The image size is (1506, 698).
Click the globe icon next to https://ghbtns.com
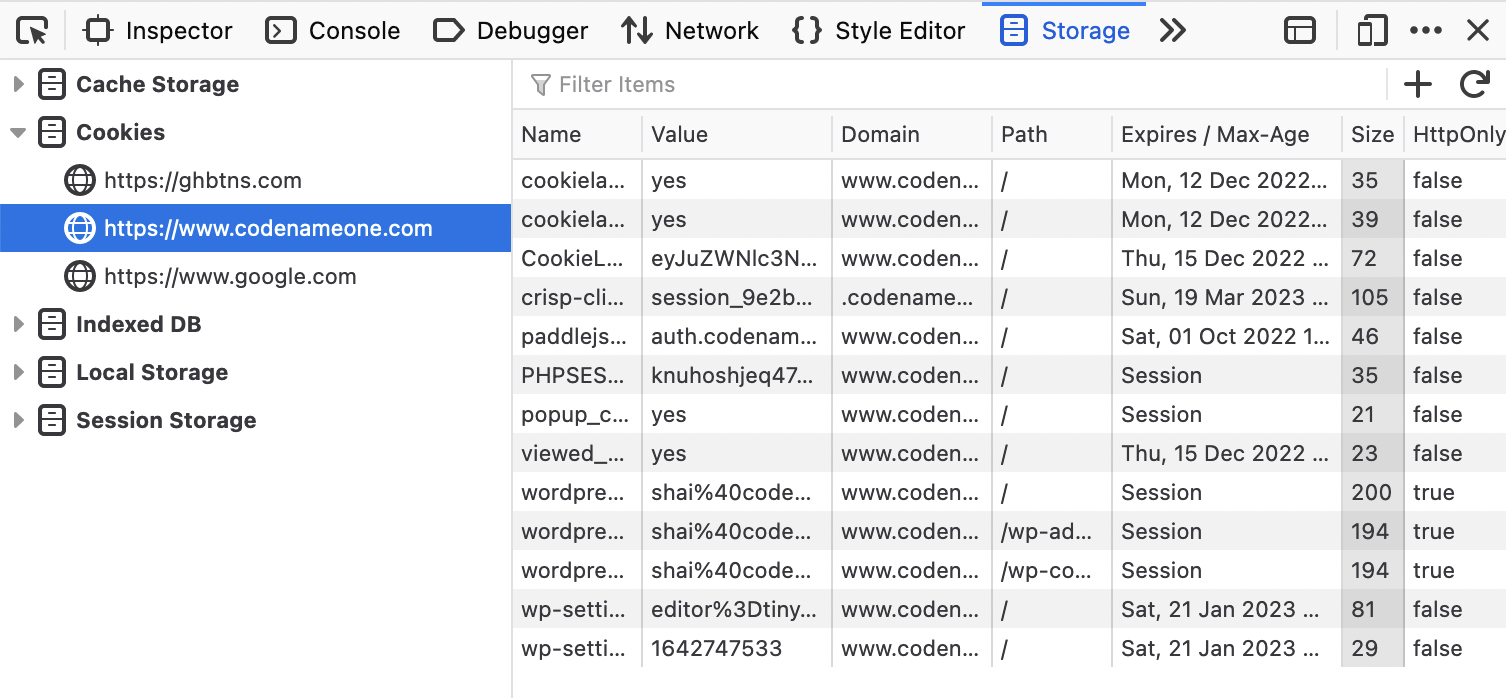pyautogui.click(x=80, y=180)
